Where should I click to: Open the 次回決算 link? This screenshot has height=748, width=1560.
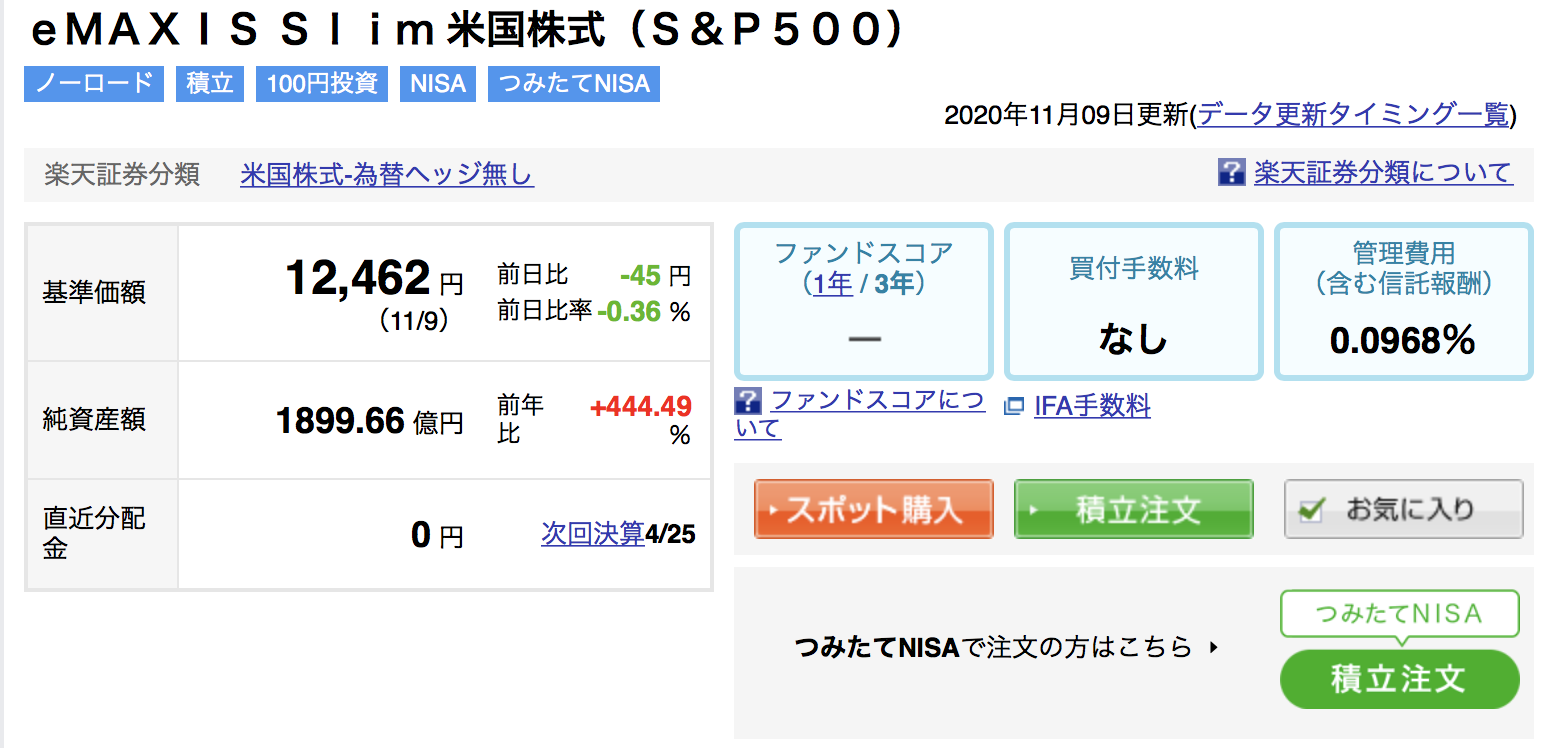pyautogui.click(x=593, y=534)
